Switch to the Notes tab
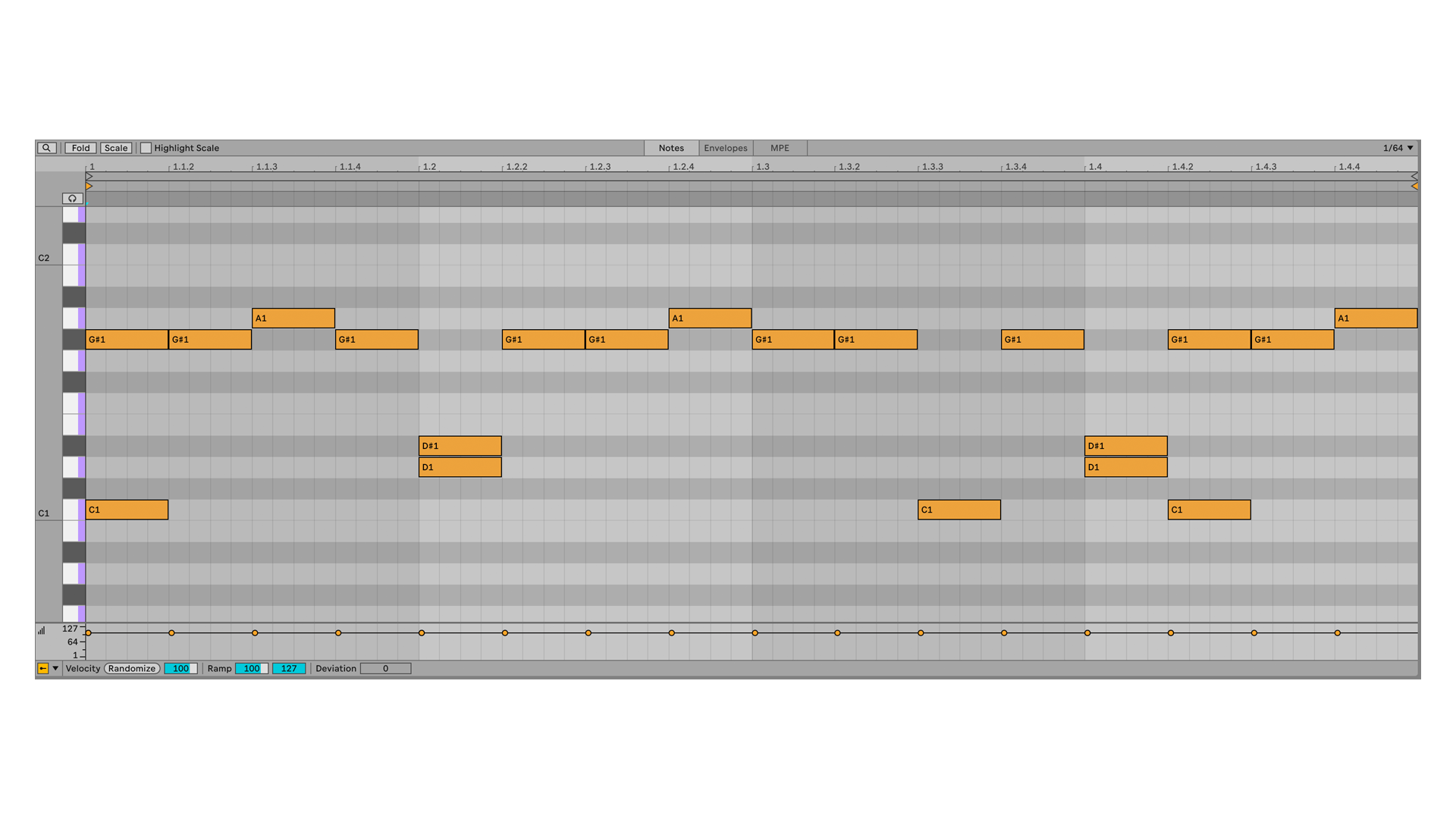 click(671, 148)
